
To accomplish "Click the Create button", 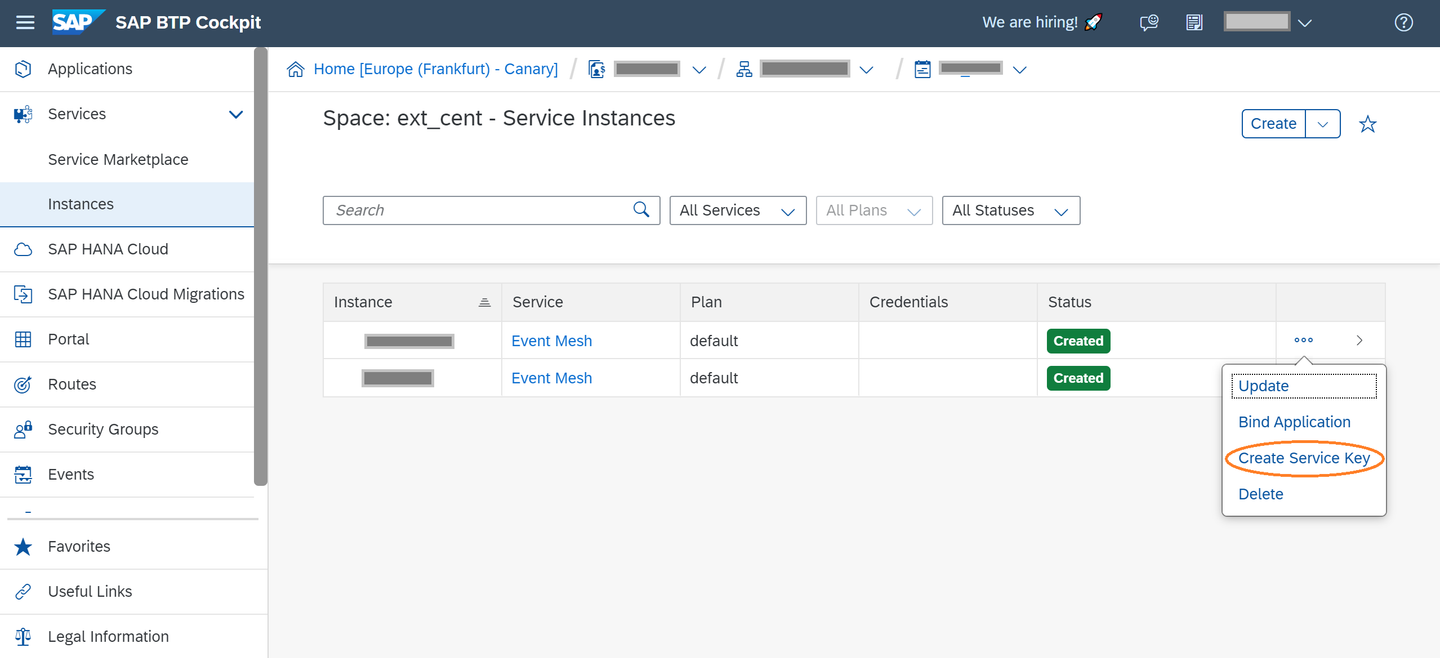I will tap(1273, 124).
